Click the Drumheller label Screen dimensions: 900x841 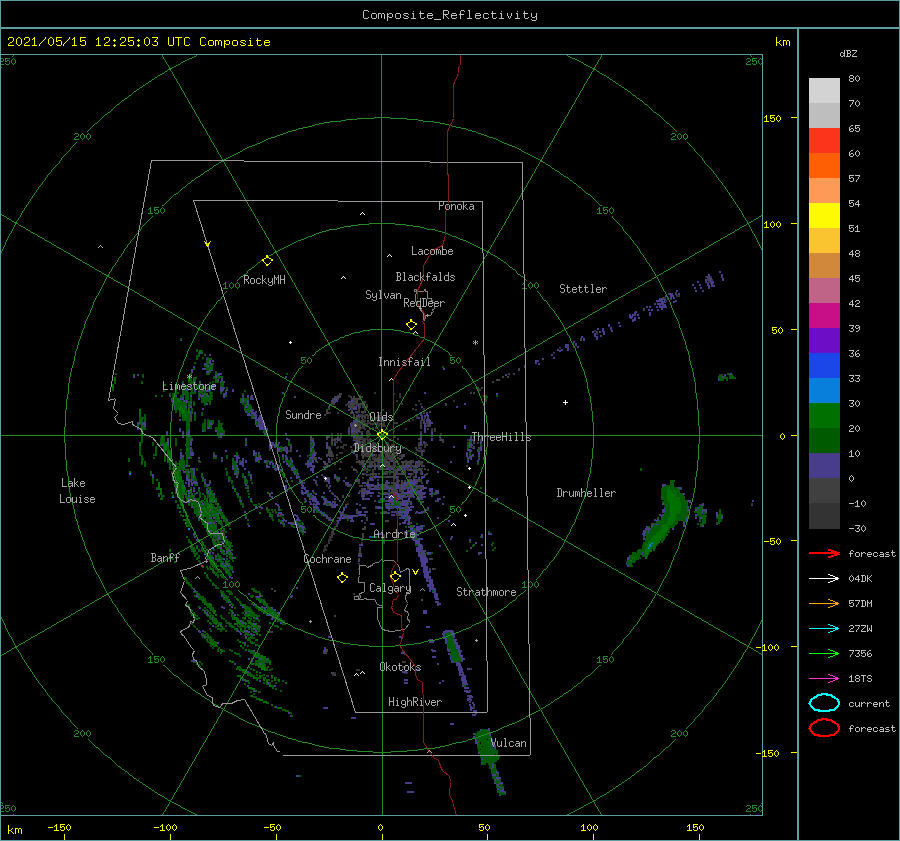click(x=586, y=493)
